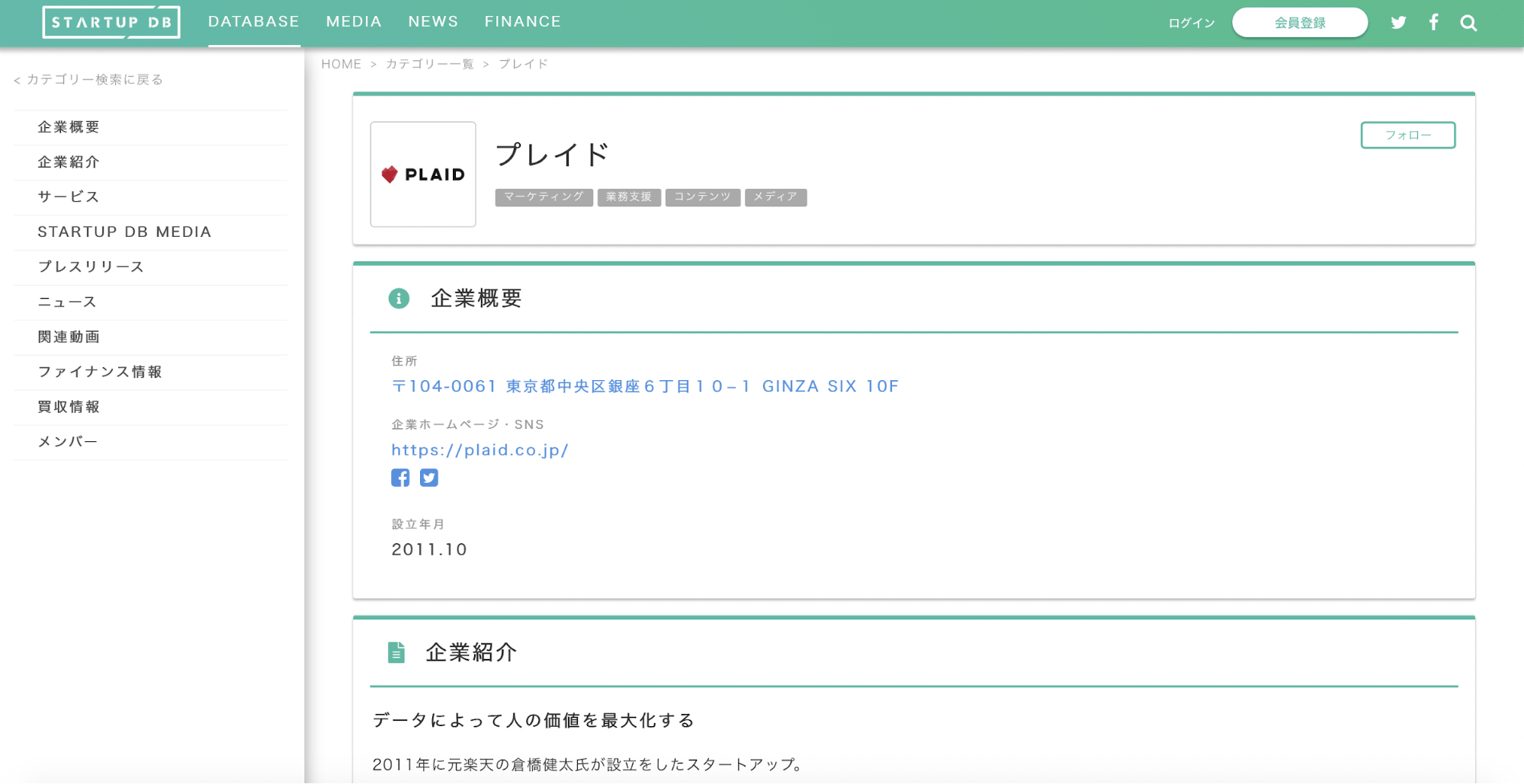Click the STARTUP DB logo
Viewport: 1524px width, 784px height.
tap(111, 22)
